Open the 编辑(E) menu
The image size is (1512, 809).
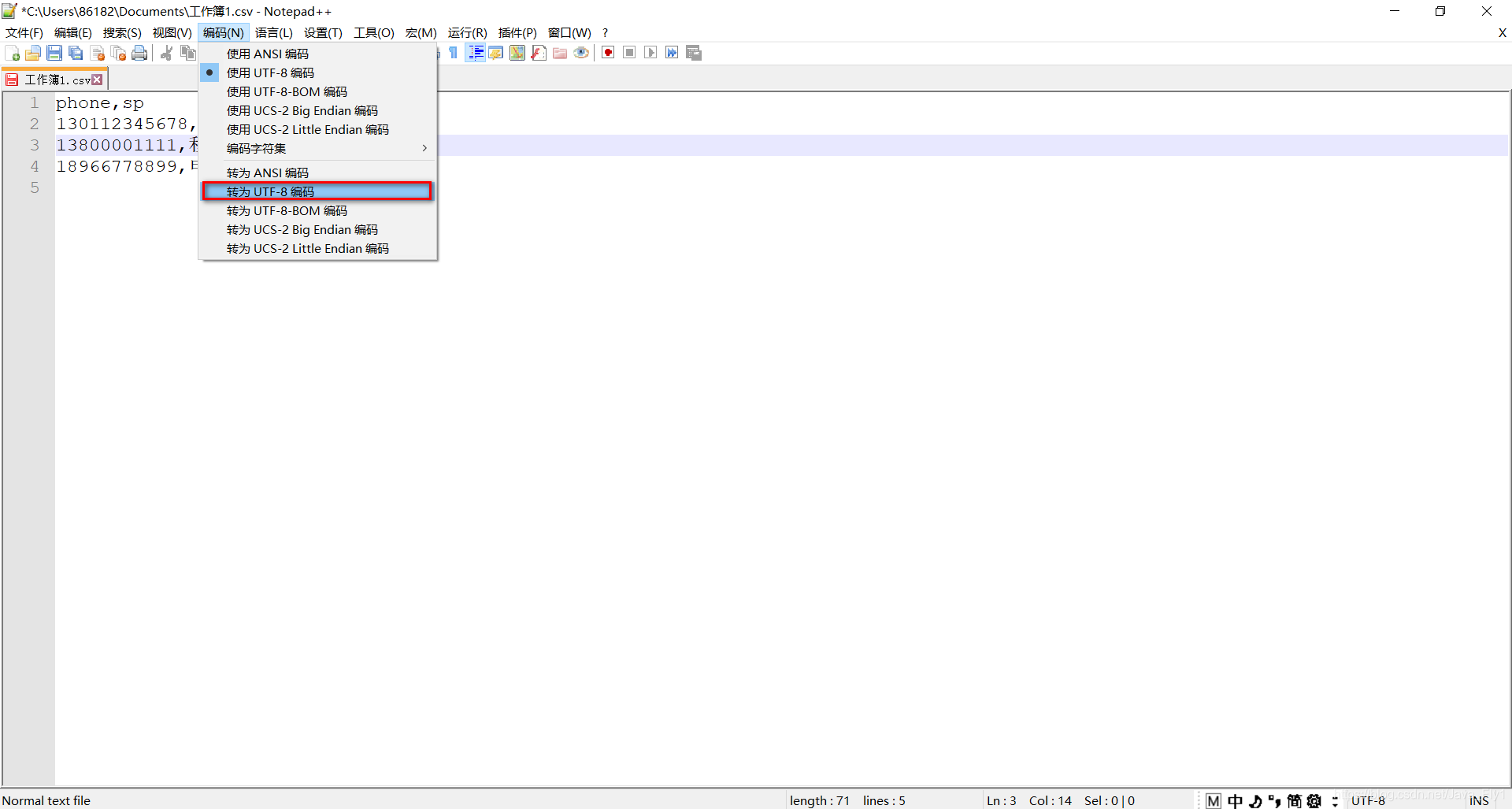tap(72, 32)
